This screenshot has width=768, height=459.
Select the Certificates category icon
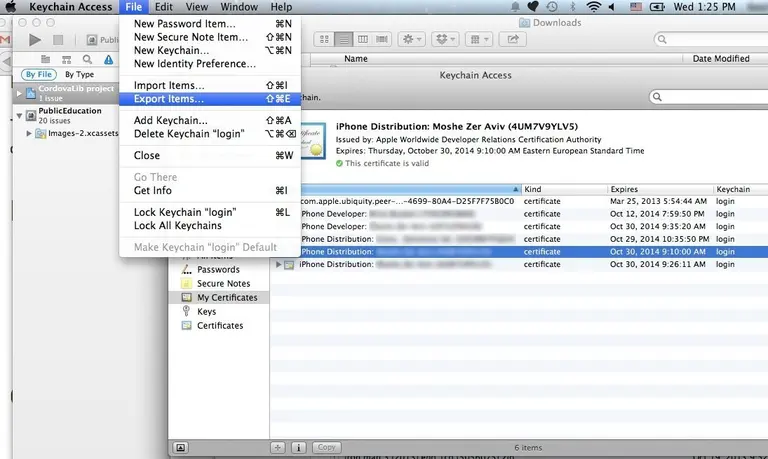187,325
